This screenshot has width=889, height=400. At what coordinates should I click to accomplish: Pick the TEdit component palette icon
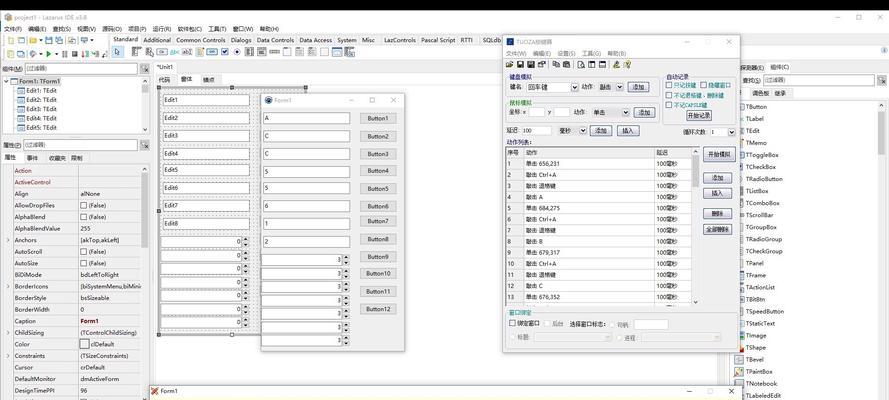pos(187,52)
